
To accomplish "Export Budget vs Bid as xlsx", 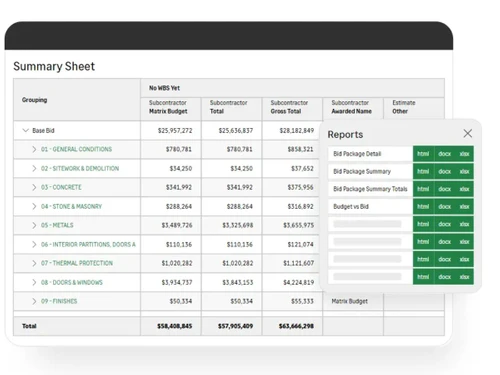I will pyautogui.click(x=464, y=207).
